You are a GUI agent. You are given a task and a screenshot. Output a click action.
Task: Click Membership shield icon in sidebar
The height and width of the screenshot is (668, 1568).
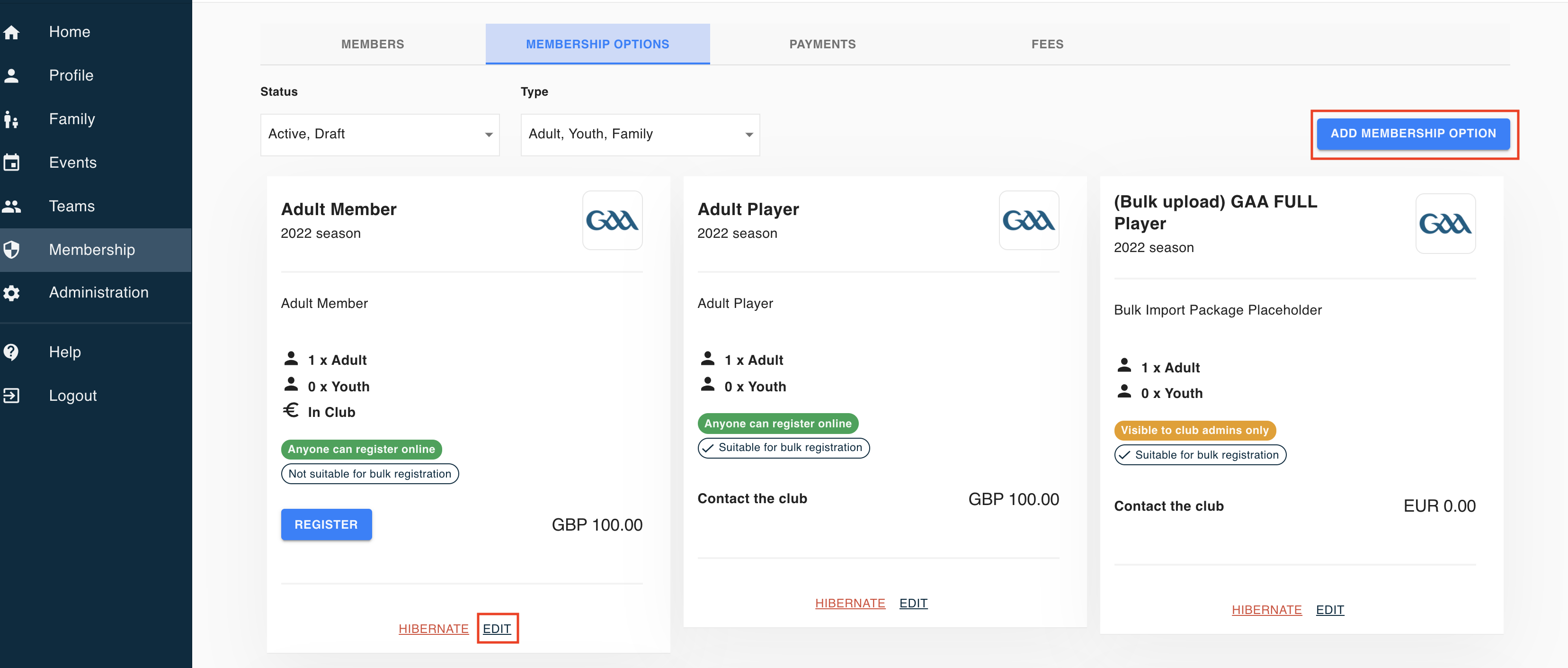click(11, 250)
